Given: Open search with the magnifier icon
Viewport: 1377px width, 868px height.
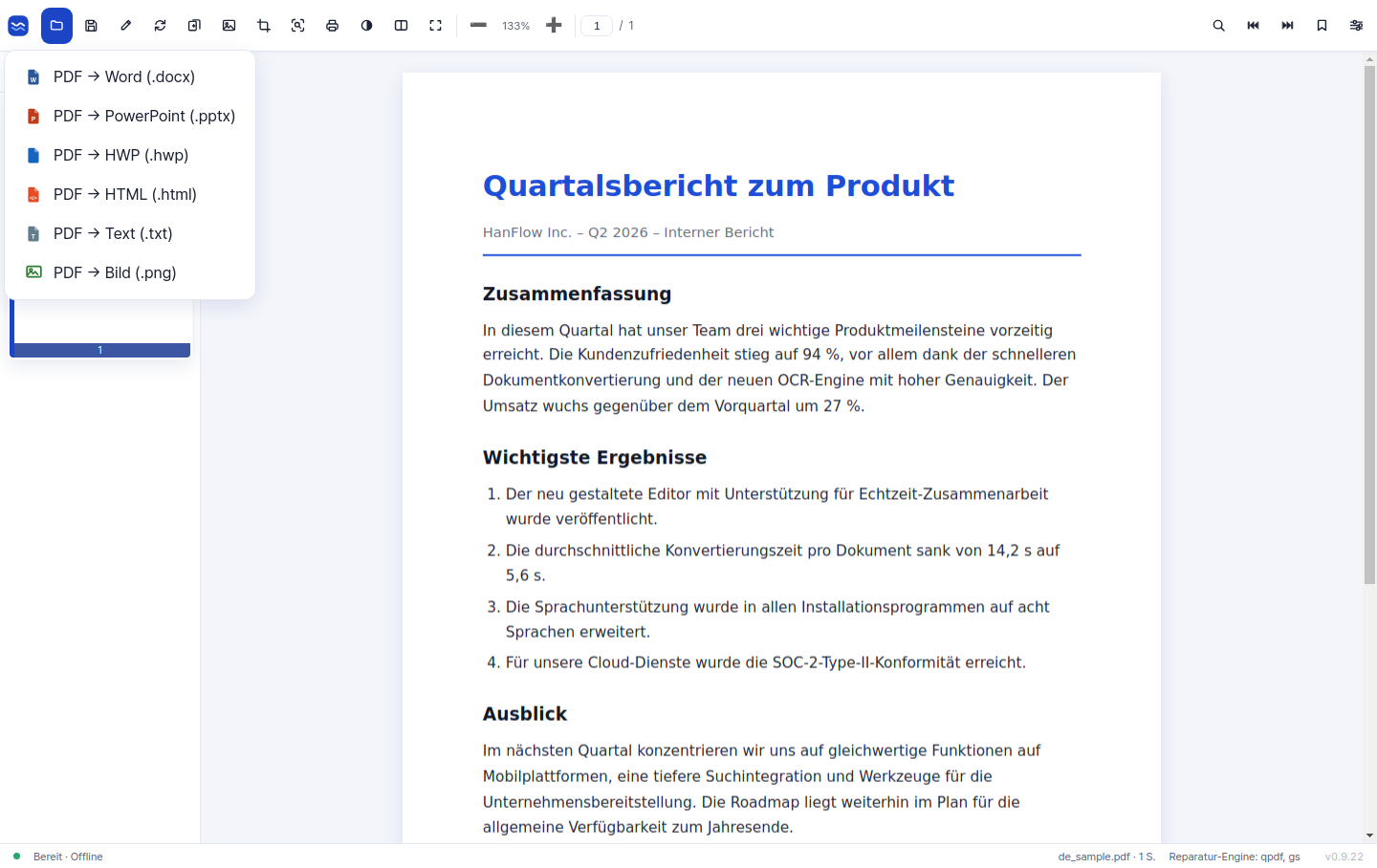Looking at the screenshot, I should coord(1218,26).
